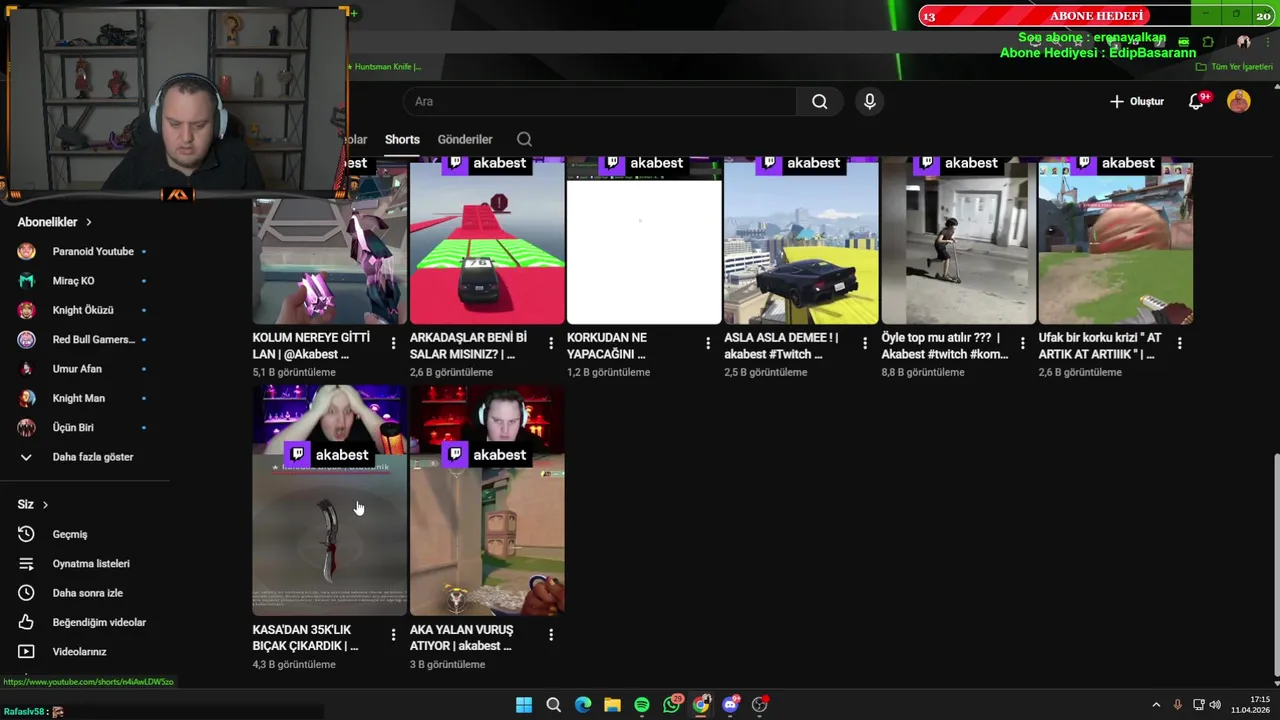Viewport: 1280px width, 720px height.
Task: Open the ASLA ASLA DEMEE car thumbnail
Action: (x=801, y=240)
